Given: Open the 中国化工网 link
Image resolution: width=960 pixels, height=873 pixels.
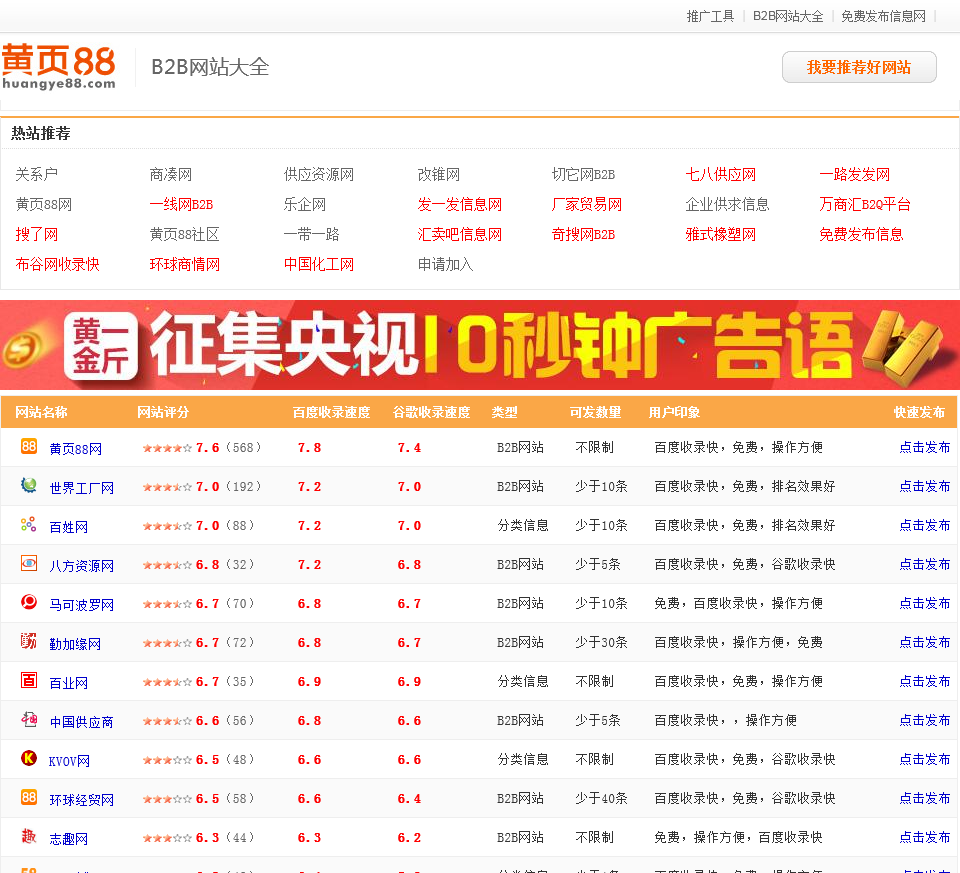Looking at the screenshot, I should pyautogui.click(x=319, y=264).
